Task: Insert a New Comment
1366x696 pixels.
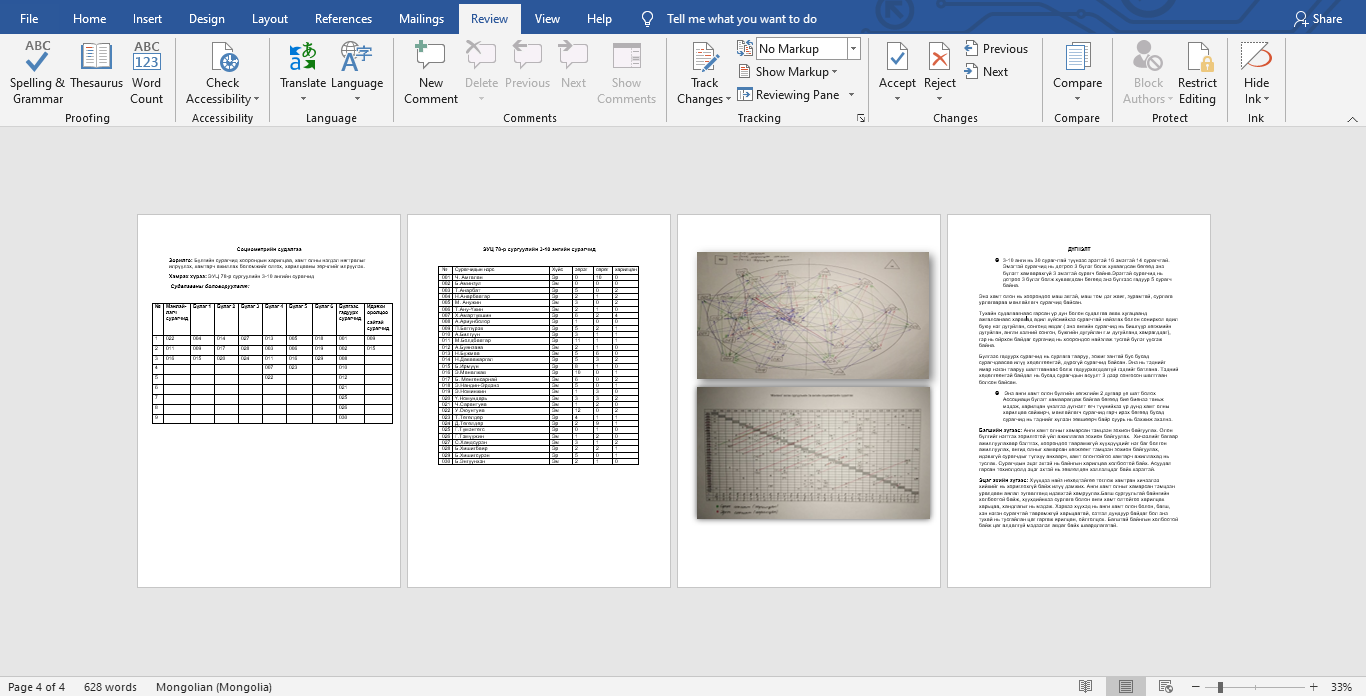Action: [430, 72]
